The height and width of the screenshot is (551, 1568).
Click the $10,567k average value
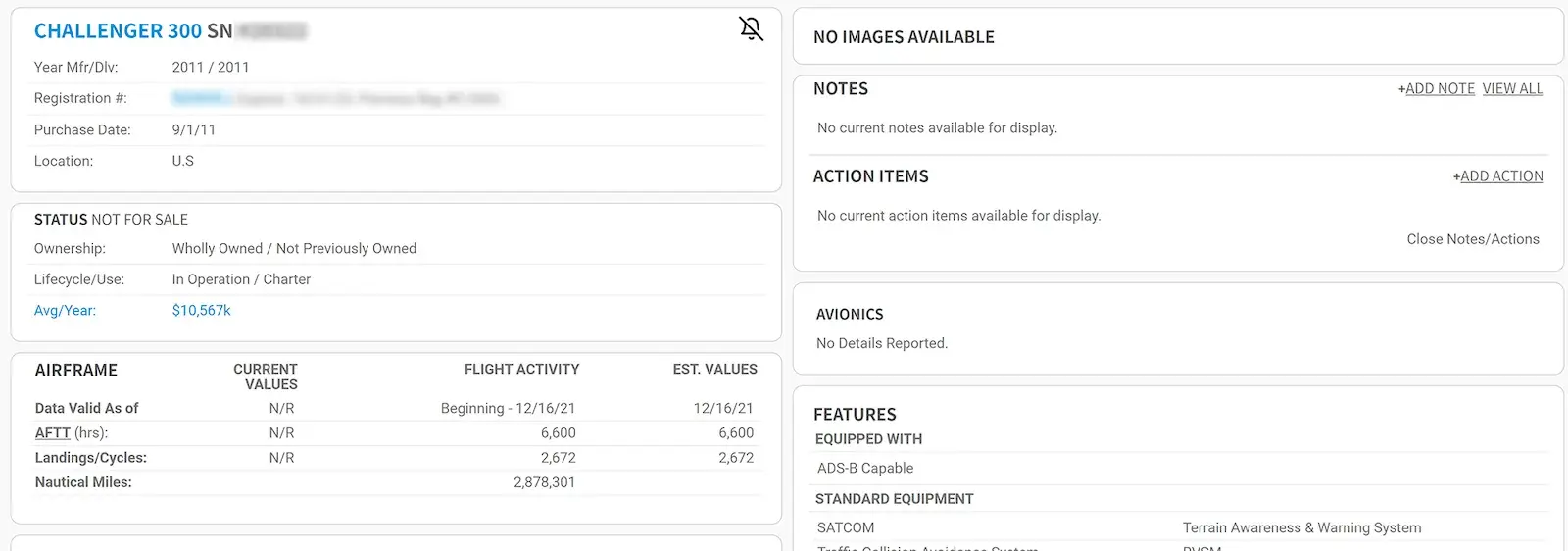tap(201, 311)
